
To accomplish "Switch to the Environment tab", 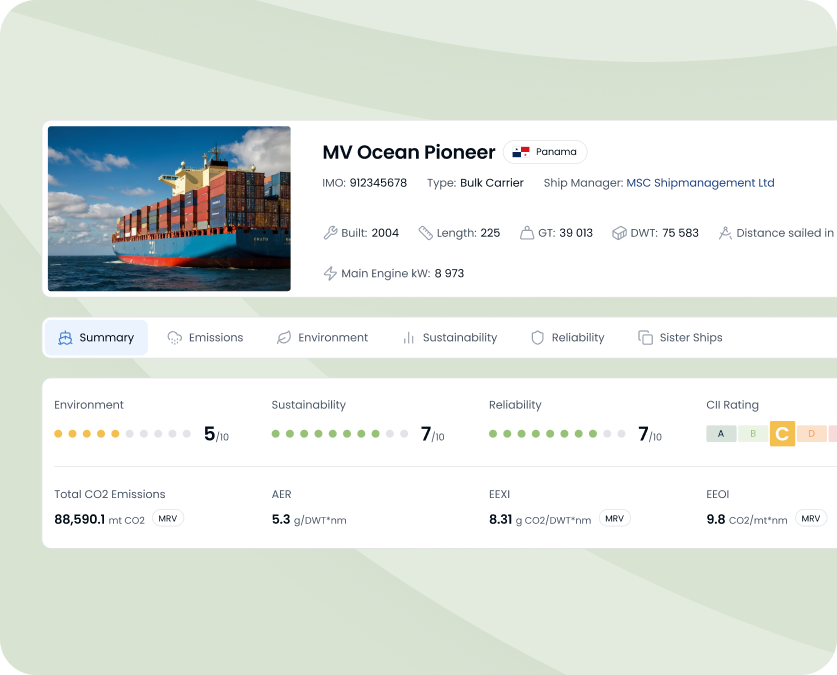I will click(322, 338).
